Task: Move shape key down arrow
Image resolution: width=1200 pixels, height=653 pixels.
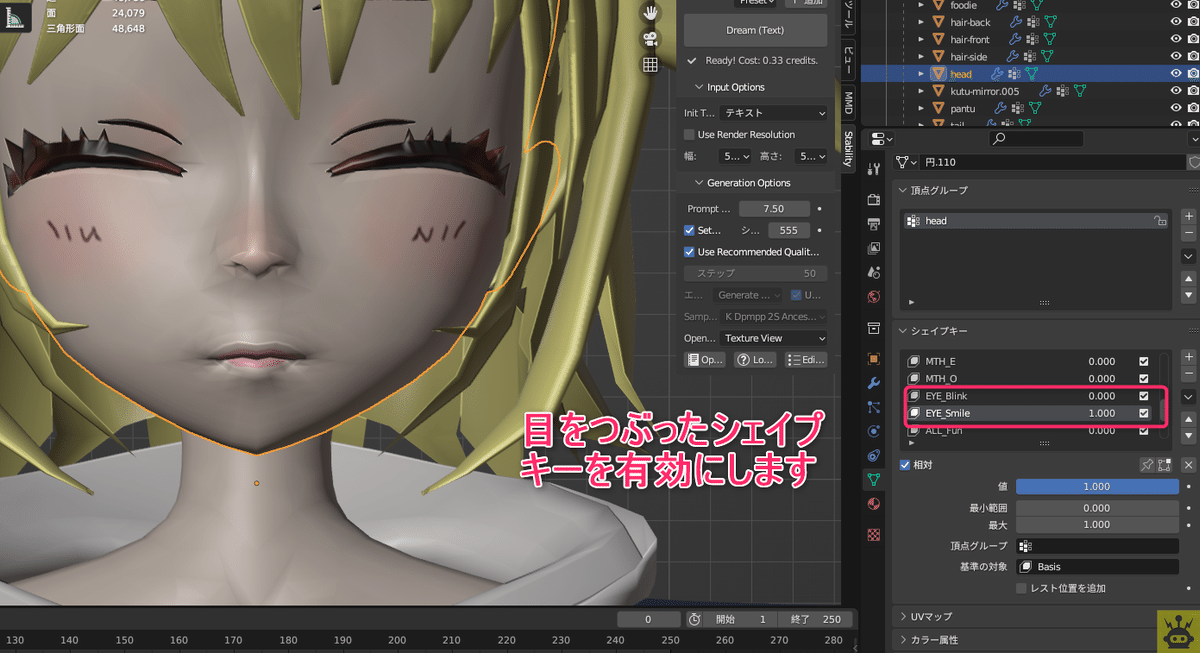Action: pos(1189,438)
